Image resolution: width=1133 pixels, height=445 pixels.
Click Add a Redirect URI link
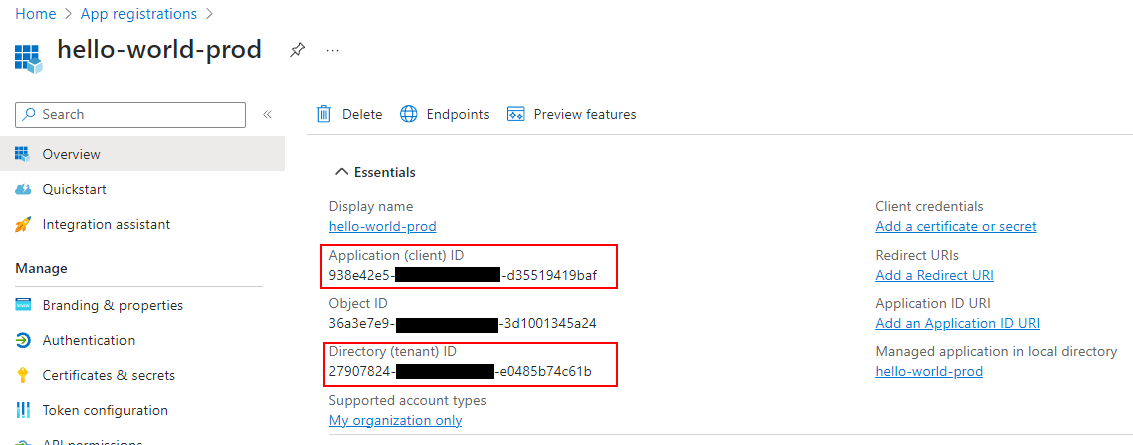(x=934, y=275)
